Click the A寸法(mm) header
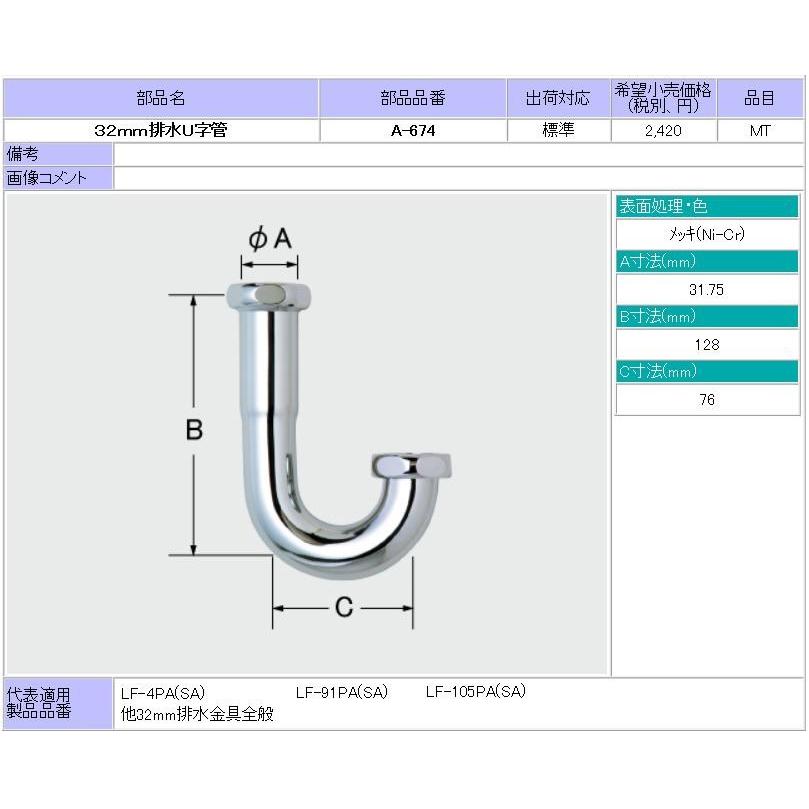This screenshot has height=809, width=809. [708, 260]
